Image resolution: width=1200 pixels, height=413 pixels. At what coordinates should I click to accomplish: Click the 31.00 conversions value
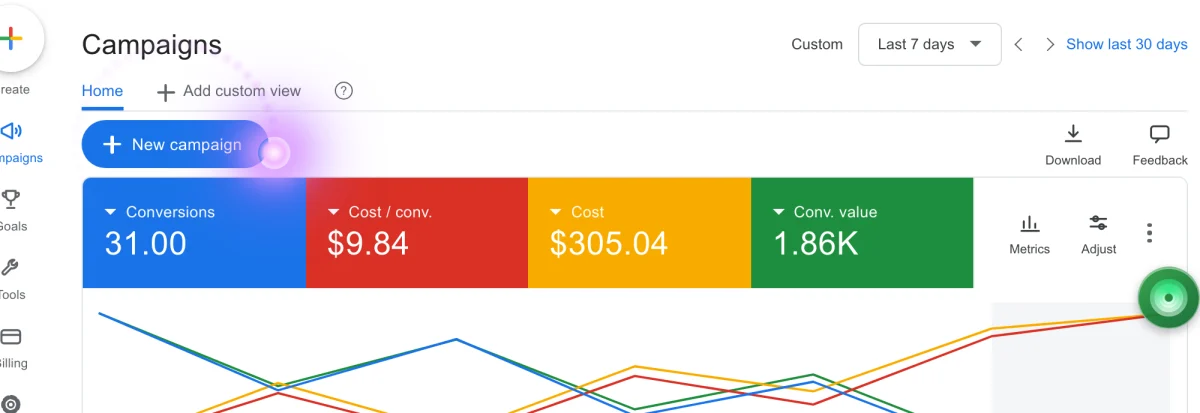[x=145, y=243]
